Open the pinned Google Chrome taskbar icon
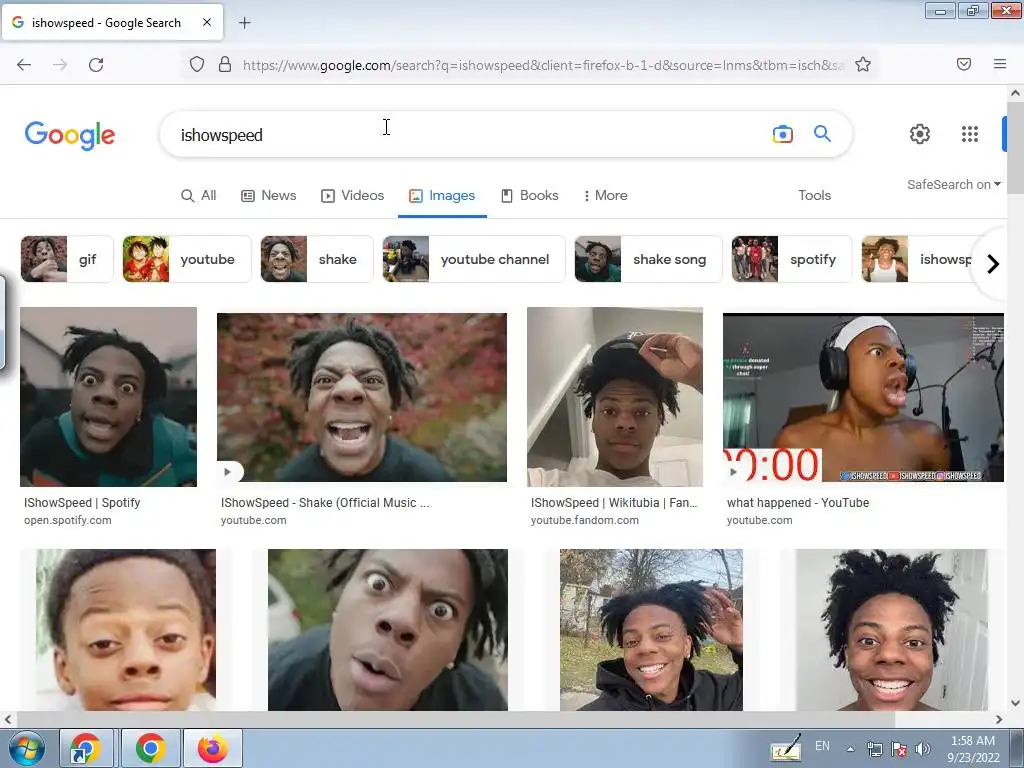The width and height of the screenshot is (1024, 768). [150, 748]
